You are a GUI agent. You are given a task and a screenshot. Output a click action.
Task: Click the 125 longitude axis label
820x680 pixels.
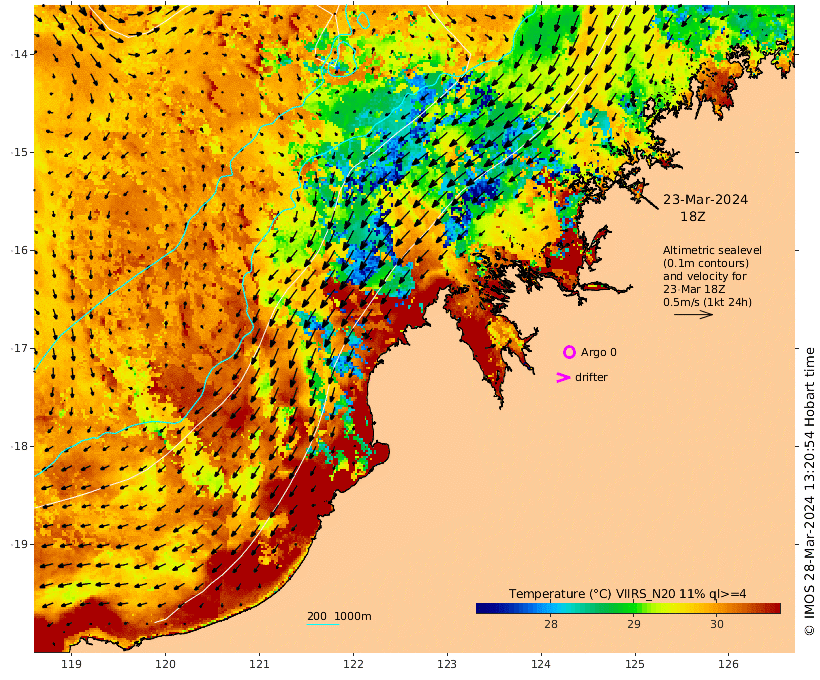[635, 664]
